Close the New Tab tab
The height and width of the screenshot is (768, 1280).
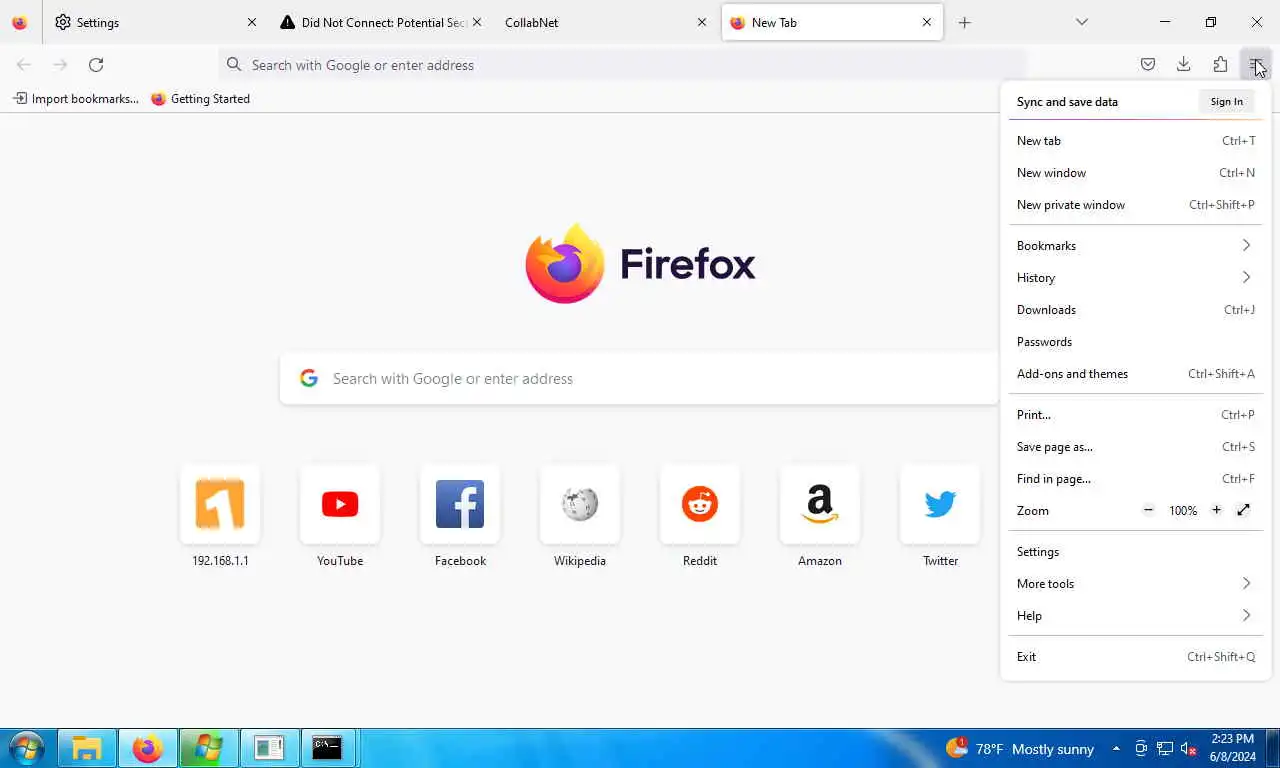click(x=927, y=22)
